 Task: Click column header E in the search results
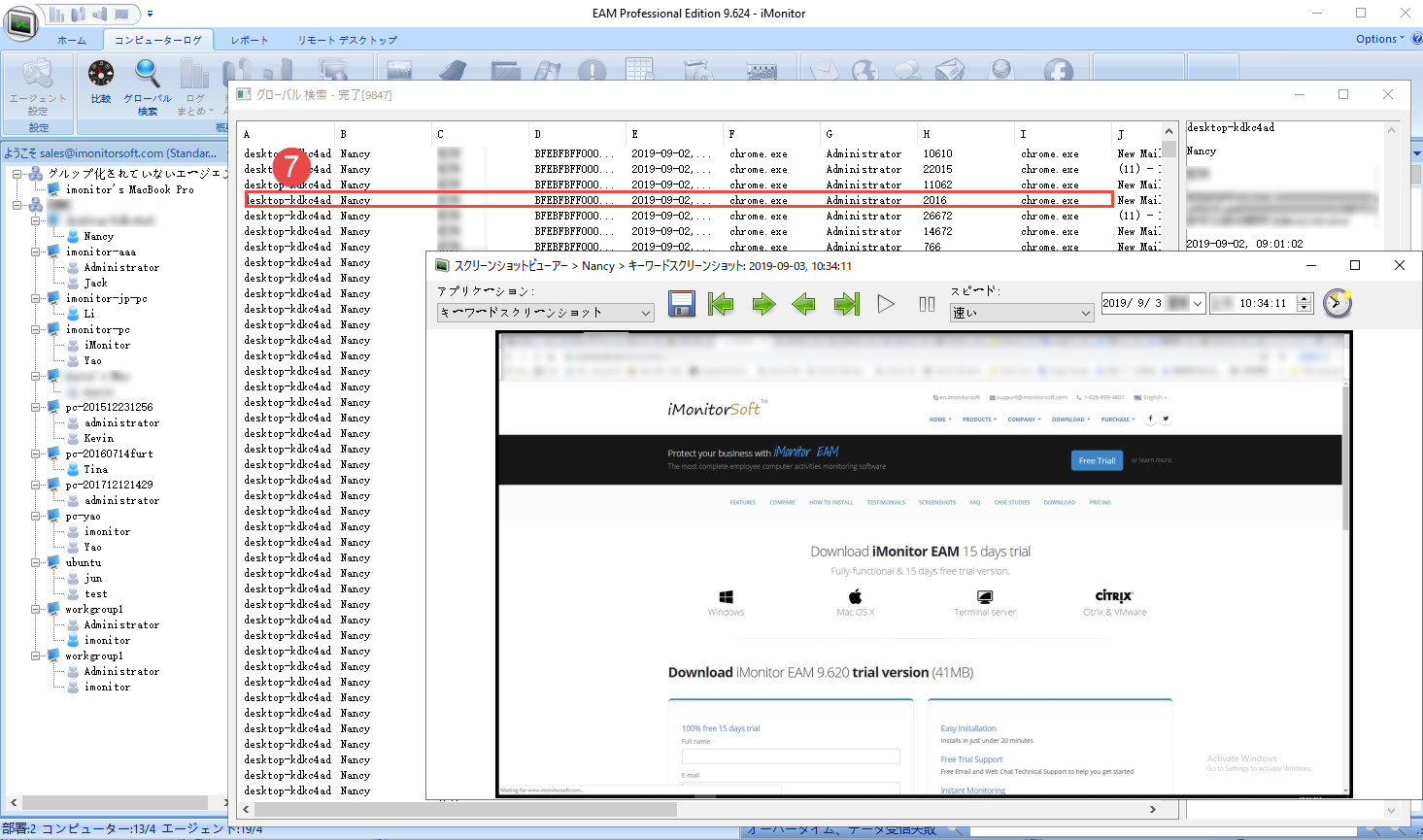675,134
